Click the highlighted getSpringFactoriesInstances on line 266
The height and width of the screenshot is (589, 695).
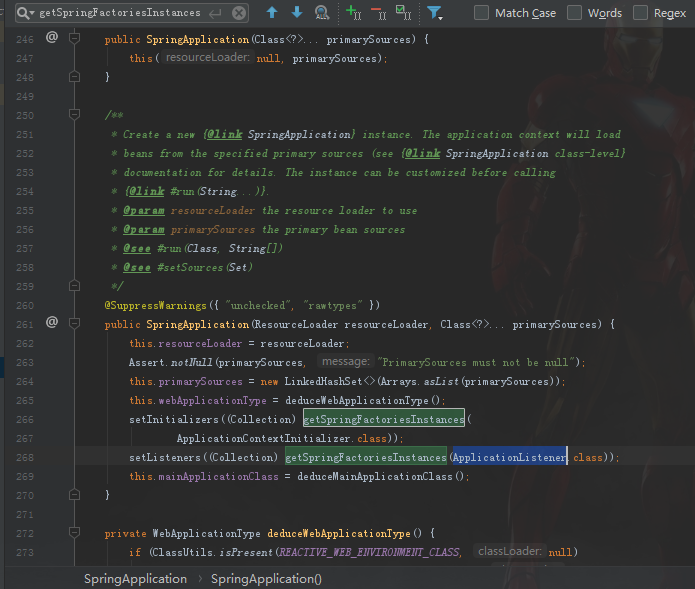(383, 419)
